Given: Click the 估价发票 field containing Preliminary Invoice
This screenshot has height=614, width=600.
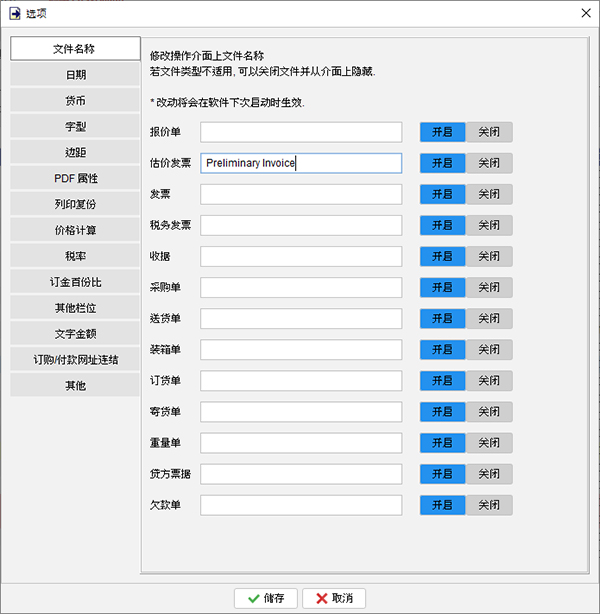Looking at the screenshot, I should tap(301, 163).
